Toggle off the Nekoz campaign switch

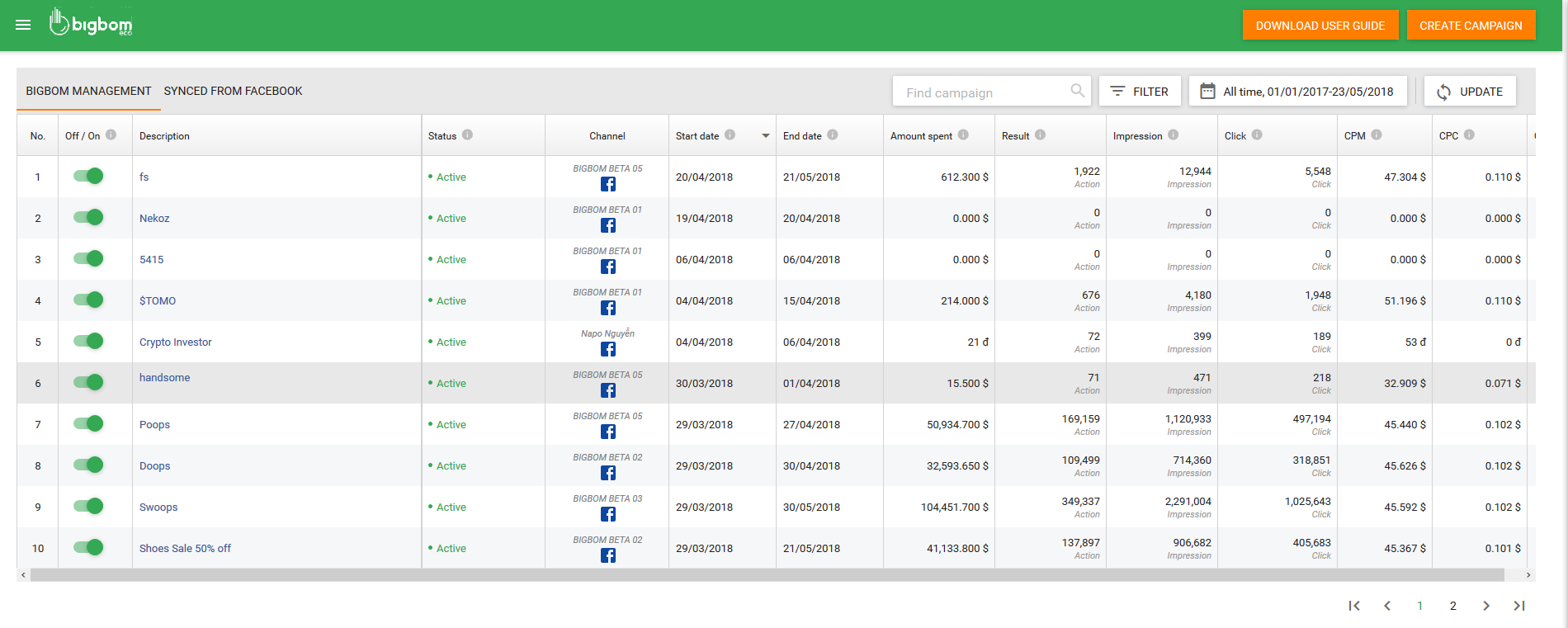coord(88,217)
